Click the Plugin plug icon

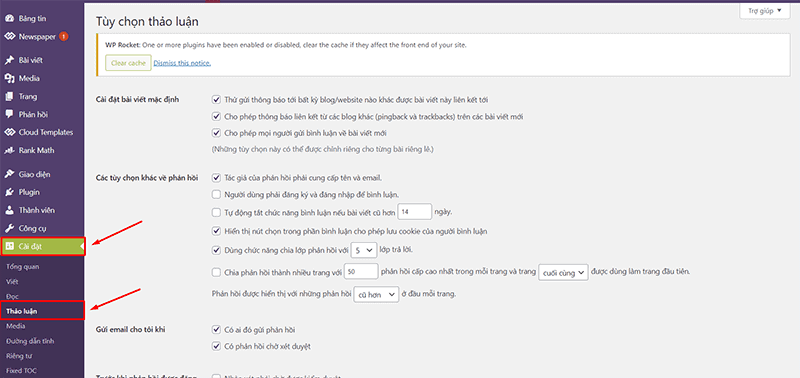click(x=9, y=192)
